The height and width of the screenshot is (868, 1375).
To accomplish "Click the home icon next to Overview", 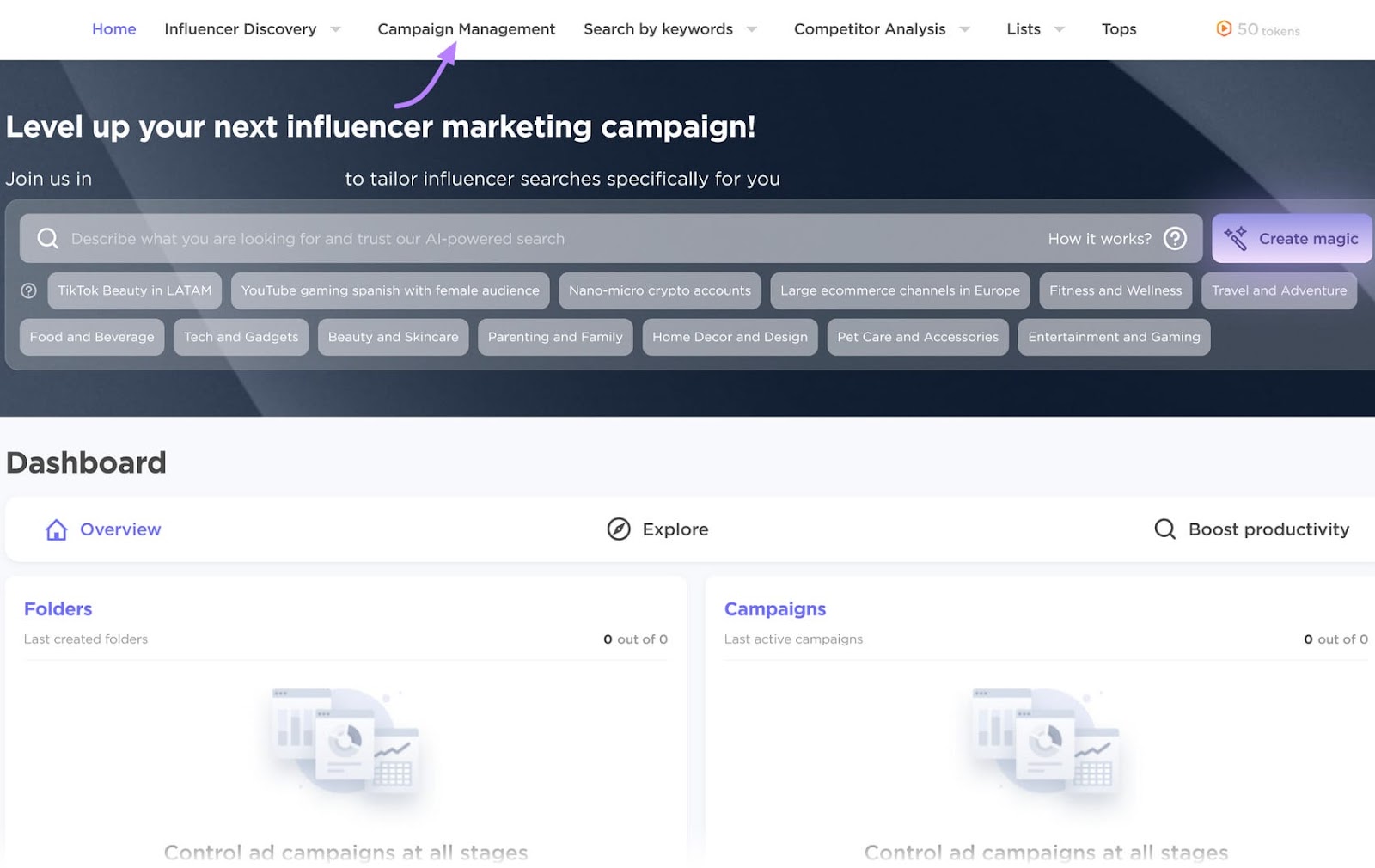I will tap(55, 529).
